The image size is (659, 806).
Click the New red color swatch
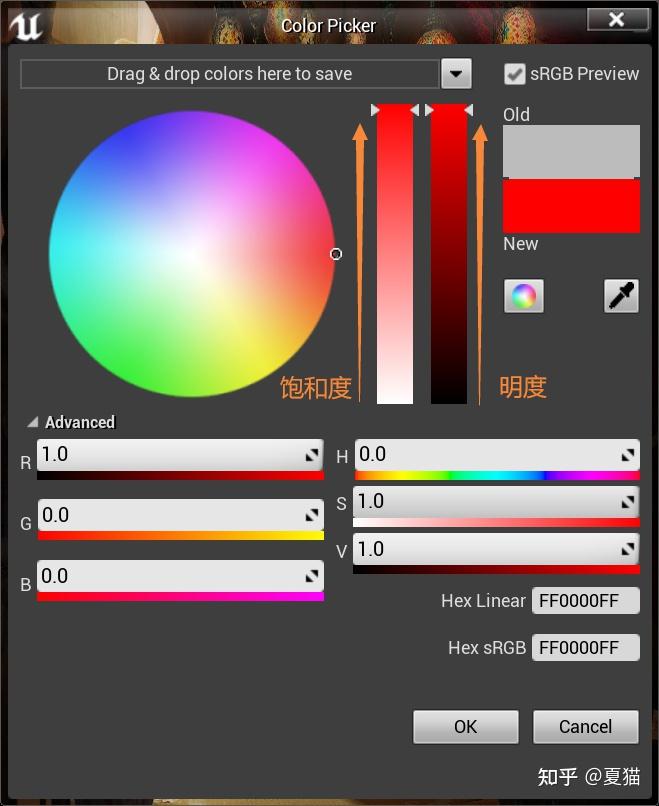571,206
